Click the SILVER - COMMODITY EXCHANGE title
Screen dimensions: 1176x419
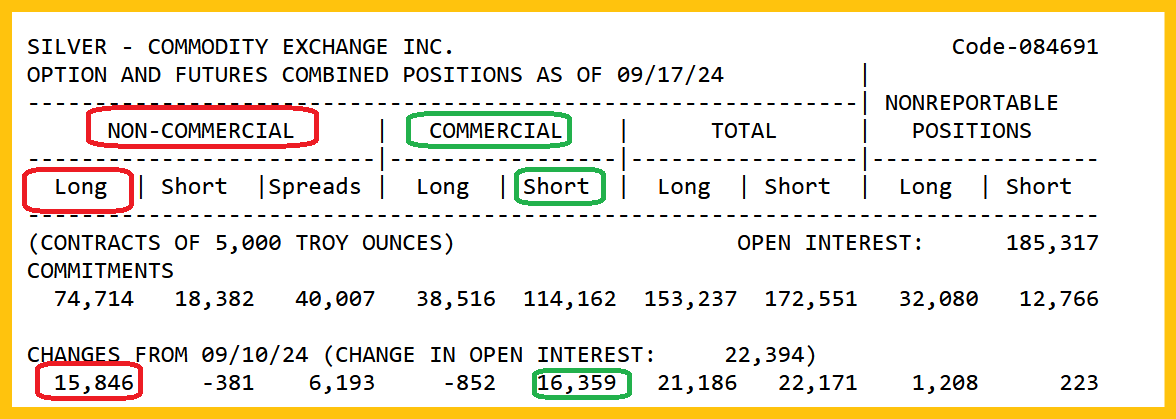point(240,47)
